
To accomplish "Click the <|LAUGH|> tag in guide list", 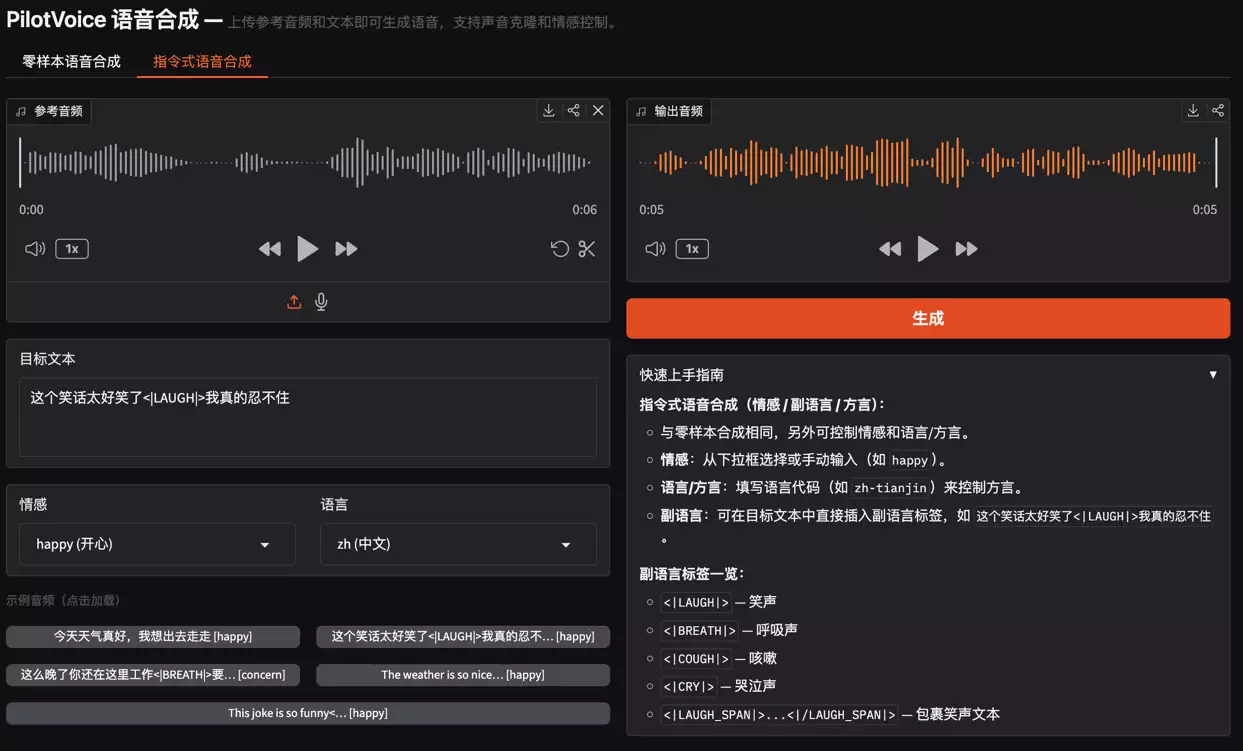I will tap(696, 602).
